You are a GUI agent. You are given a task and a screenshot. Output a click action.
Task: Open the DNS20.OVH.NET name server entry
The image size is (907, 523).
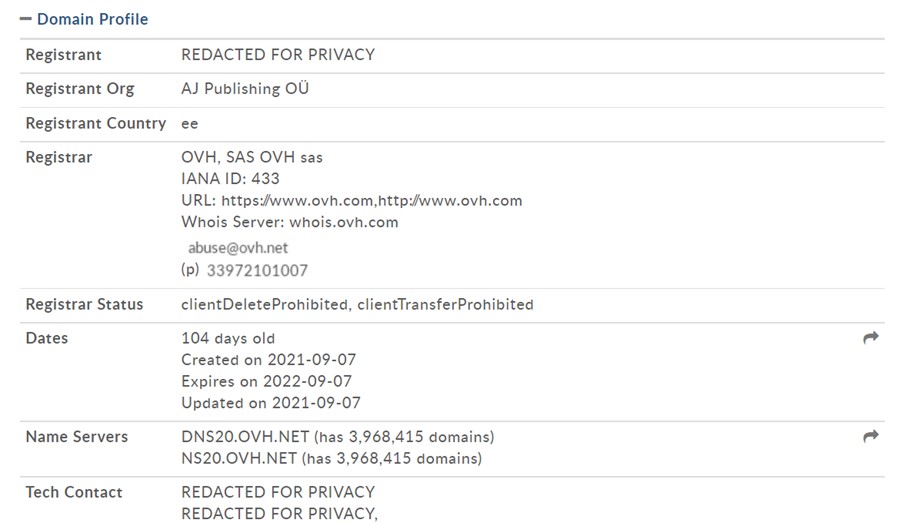pos(246,437)
